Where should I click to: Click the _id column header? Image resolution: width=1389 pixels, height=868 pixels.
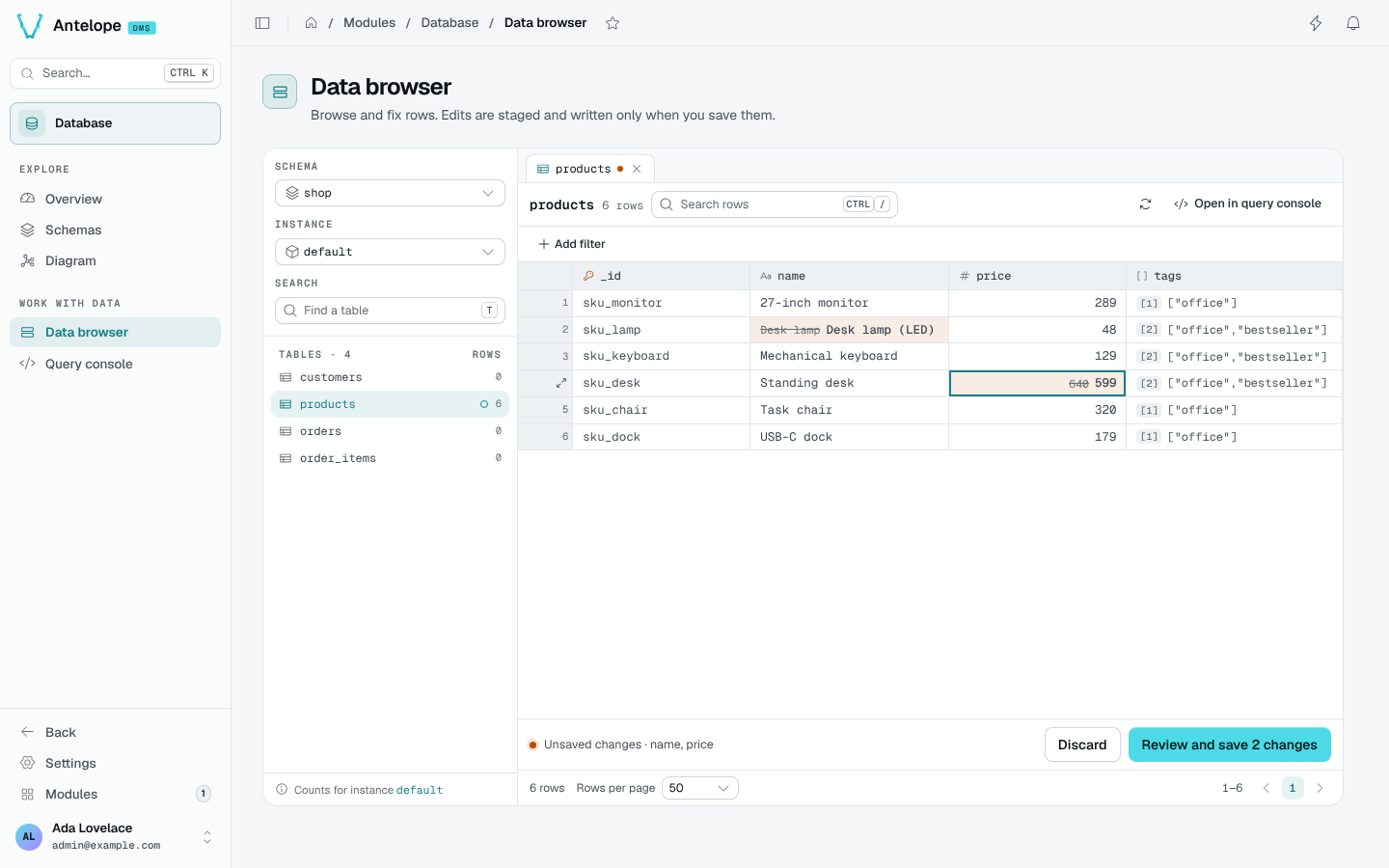[661, 276]
